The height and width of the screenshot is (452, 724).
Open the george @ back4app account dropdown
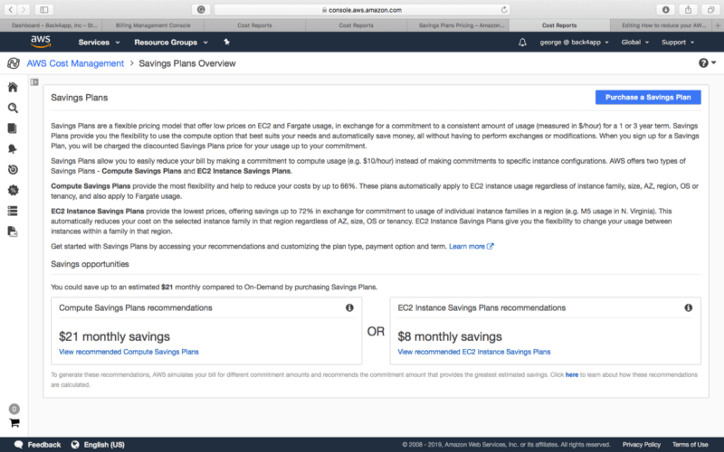574,42
